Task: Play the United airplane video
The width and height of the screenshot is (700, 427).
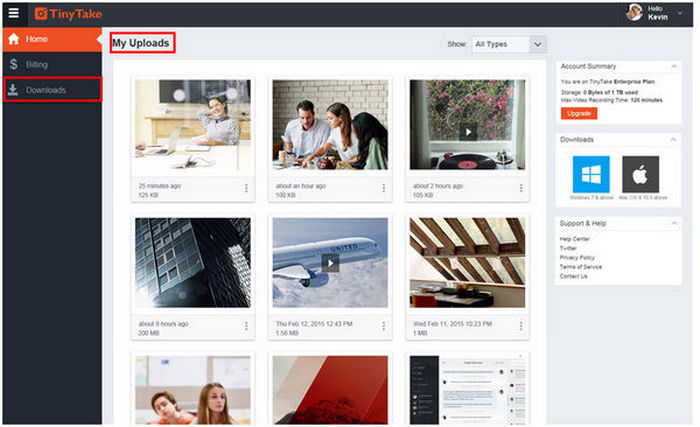Action: pyautogui.click(x=330, y=262)
